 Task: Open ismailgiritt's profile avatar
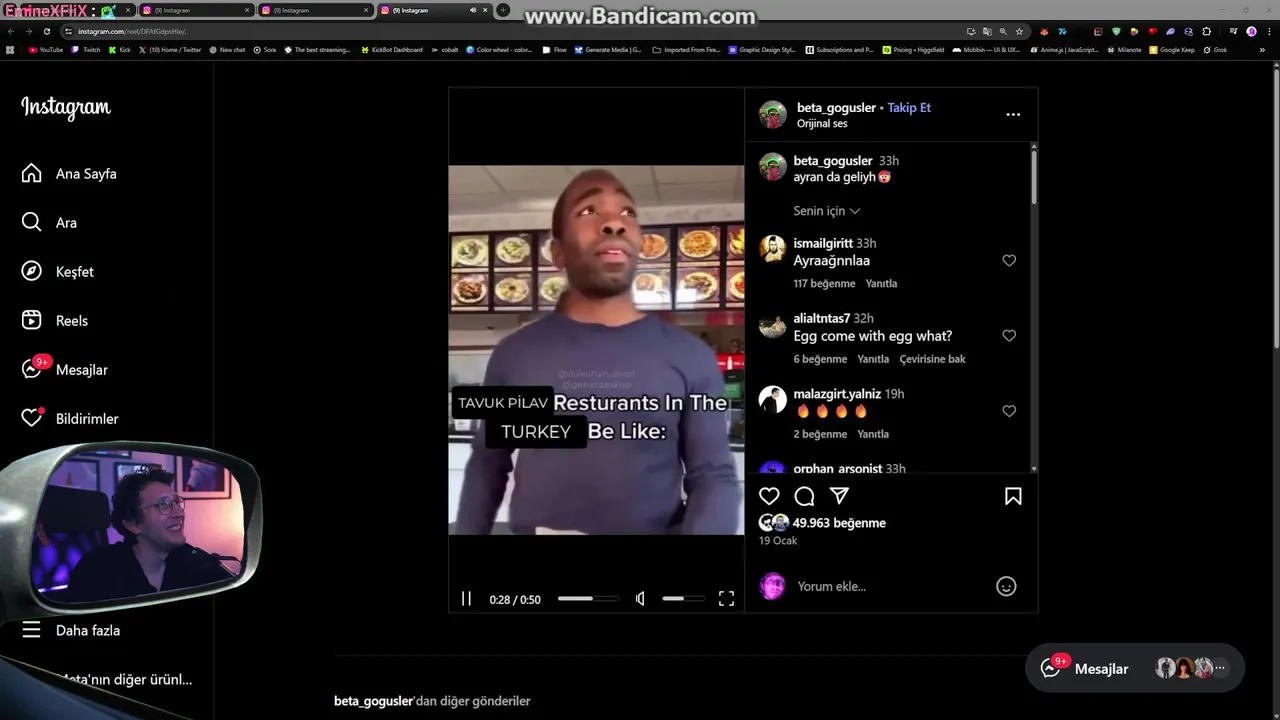(773, 248)
